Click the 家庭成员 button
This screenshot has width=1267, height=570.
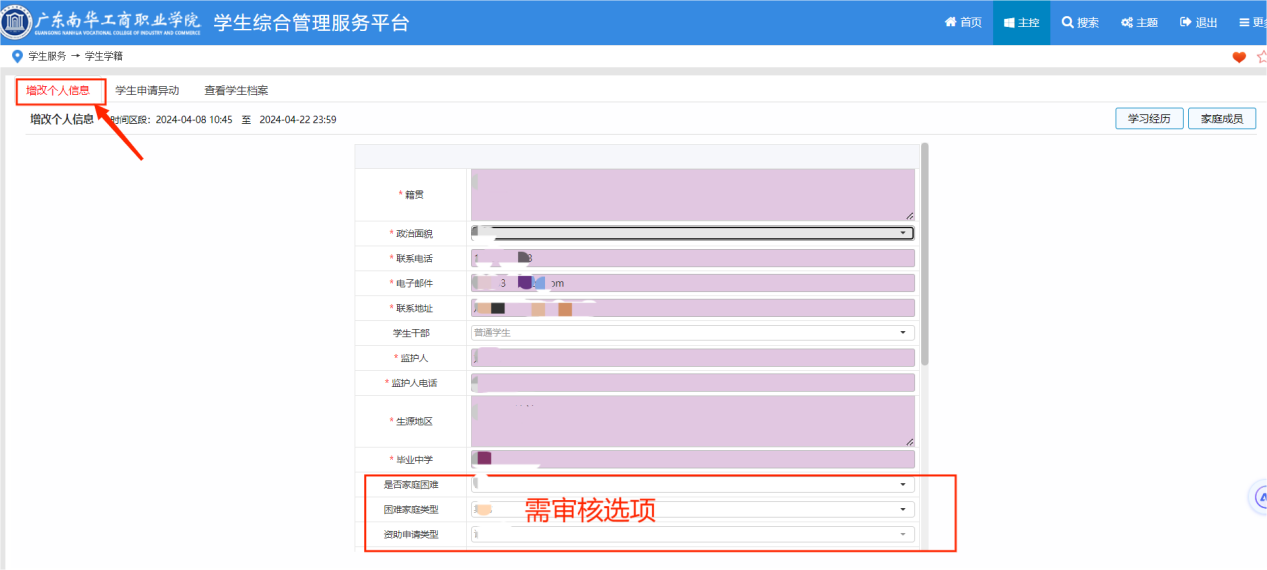point(1221,119)
